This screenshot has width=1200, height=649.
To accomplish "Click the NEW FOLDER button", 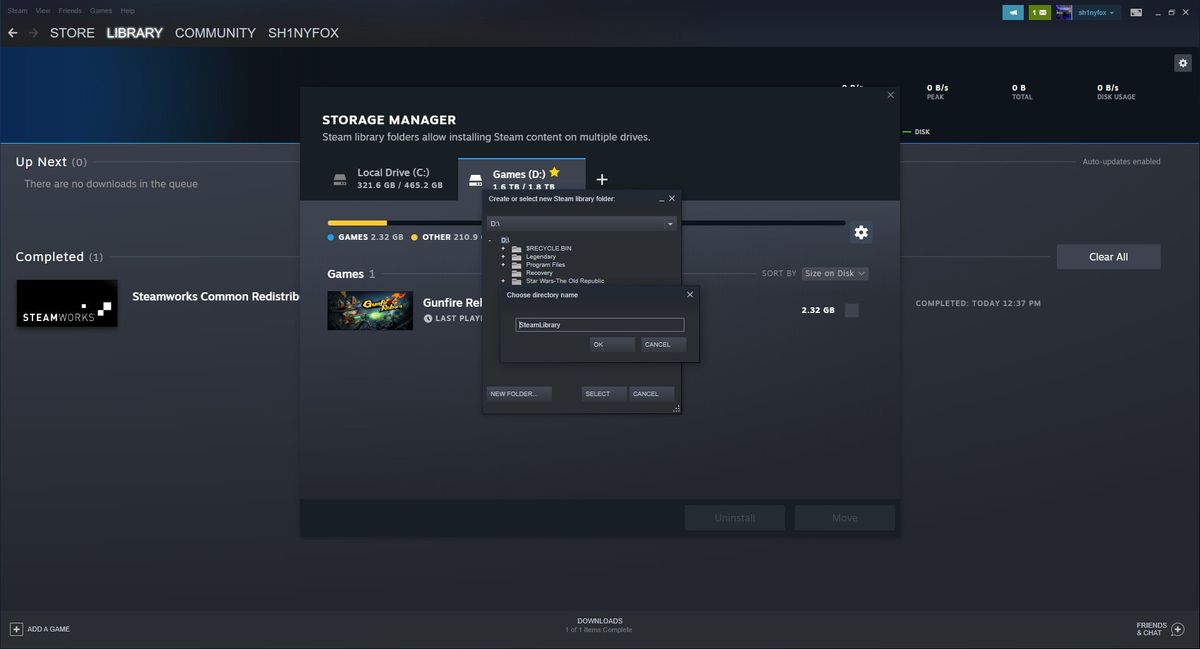I will point(518,393).
